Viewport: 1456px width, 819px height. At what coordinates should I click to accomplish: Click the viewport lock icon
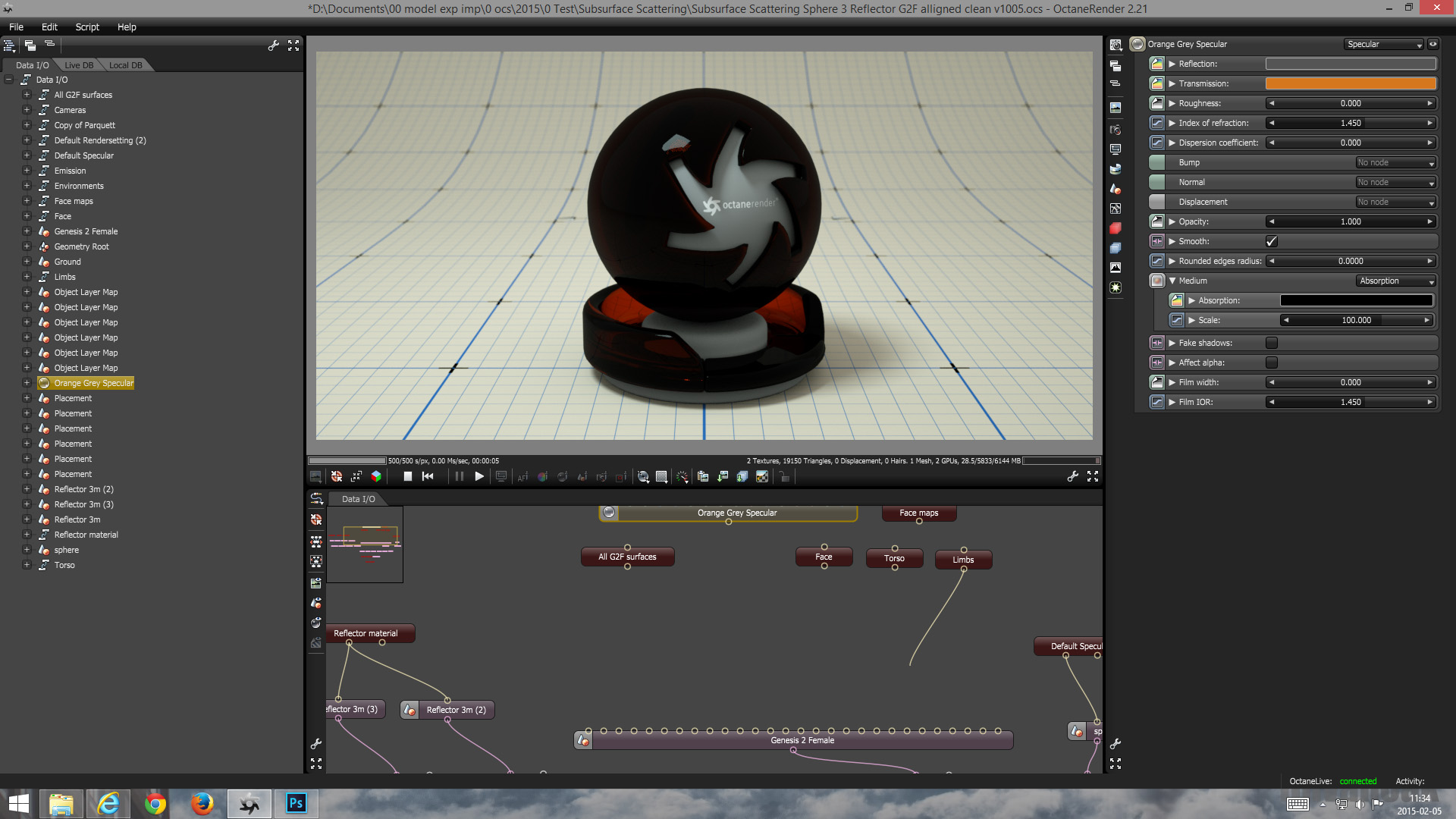784,476
